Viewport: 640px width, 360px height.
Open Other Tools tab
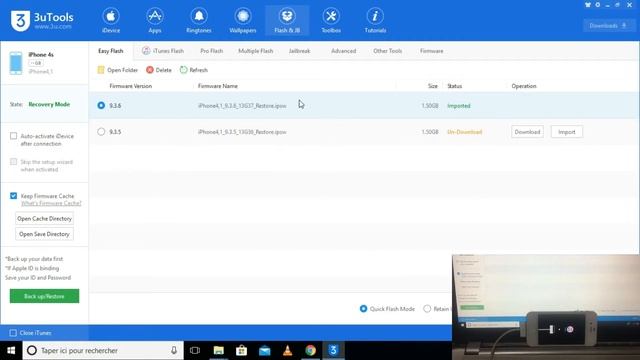388,51
